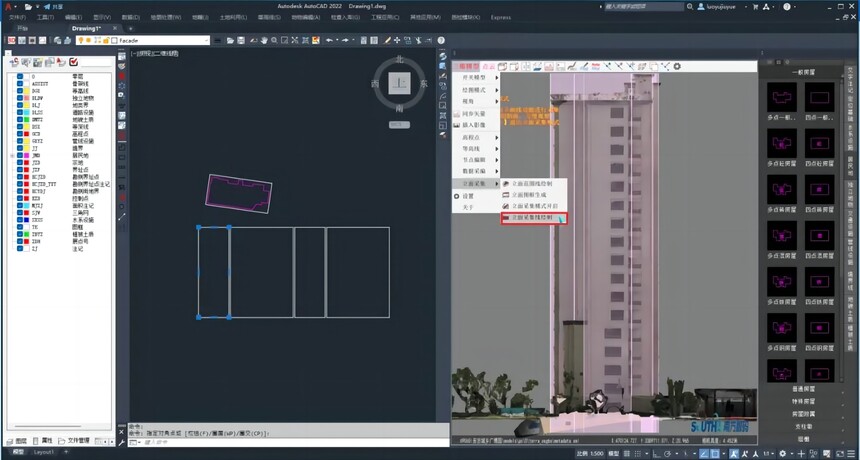The width and height of the screenshot is (860, 460).
Task: Select the 多点一般房屋 house thumbnail
Action: pos(782,98)
